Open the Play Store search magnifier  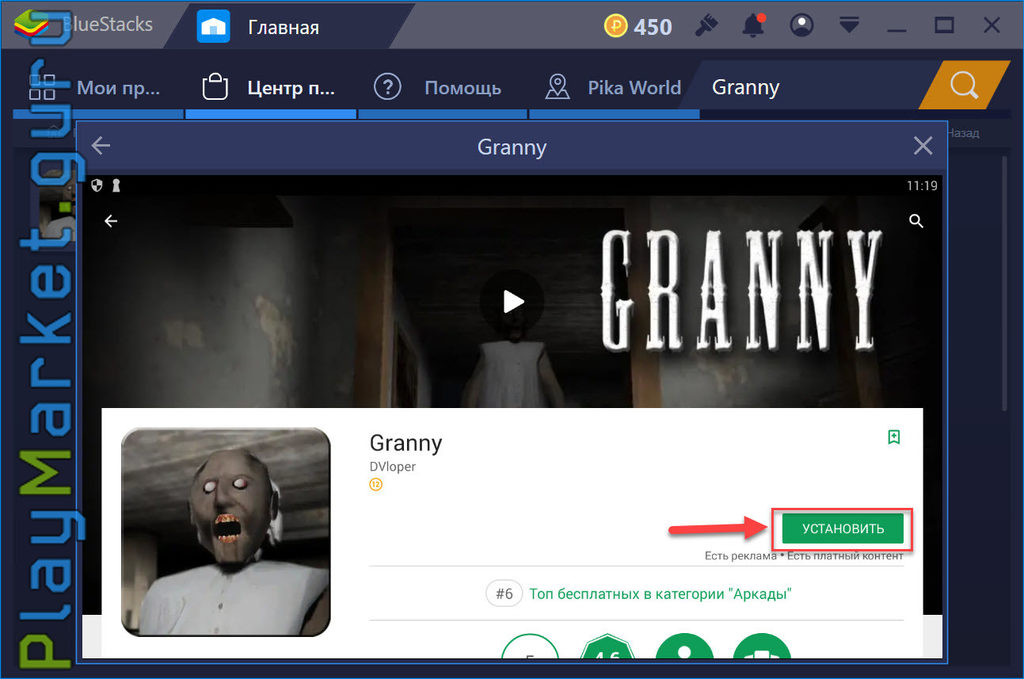tap(916, 221)
